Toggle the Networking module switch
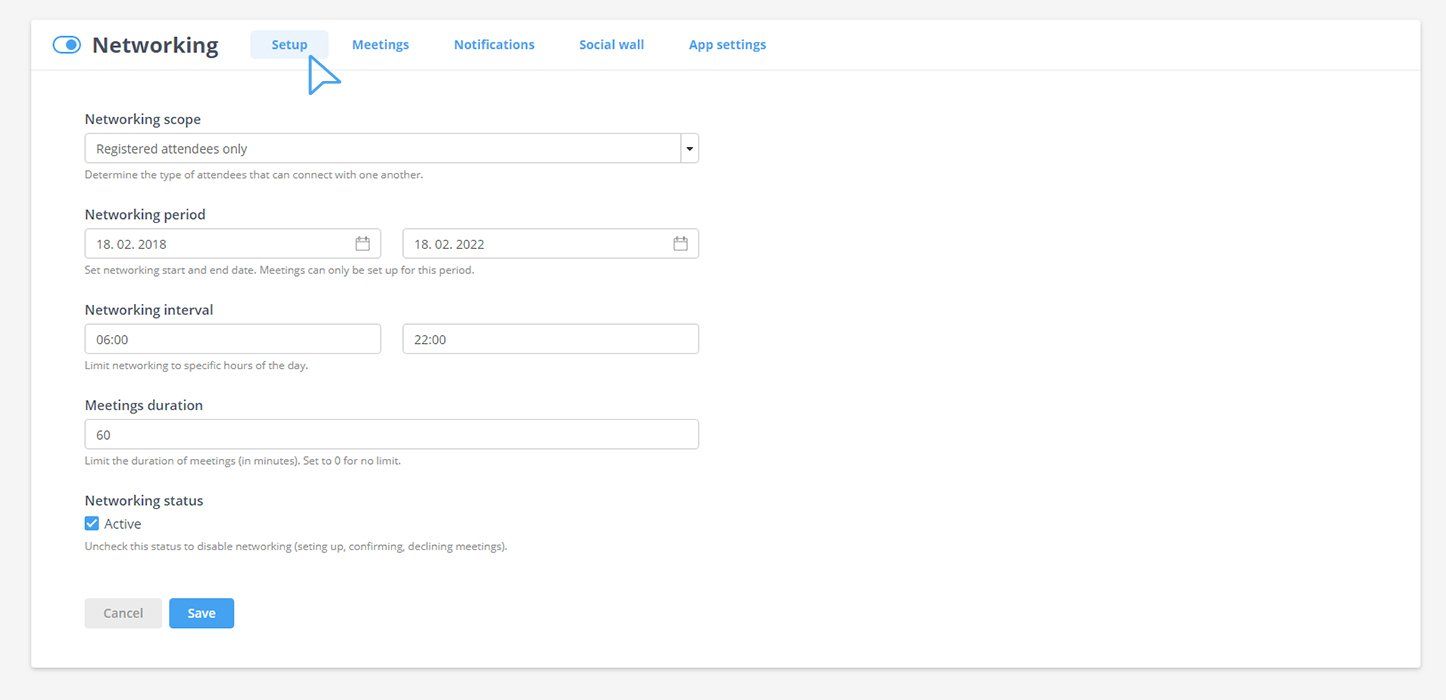Image resolution: width=1446 pixels, height=700 pixels. (66, 45)
